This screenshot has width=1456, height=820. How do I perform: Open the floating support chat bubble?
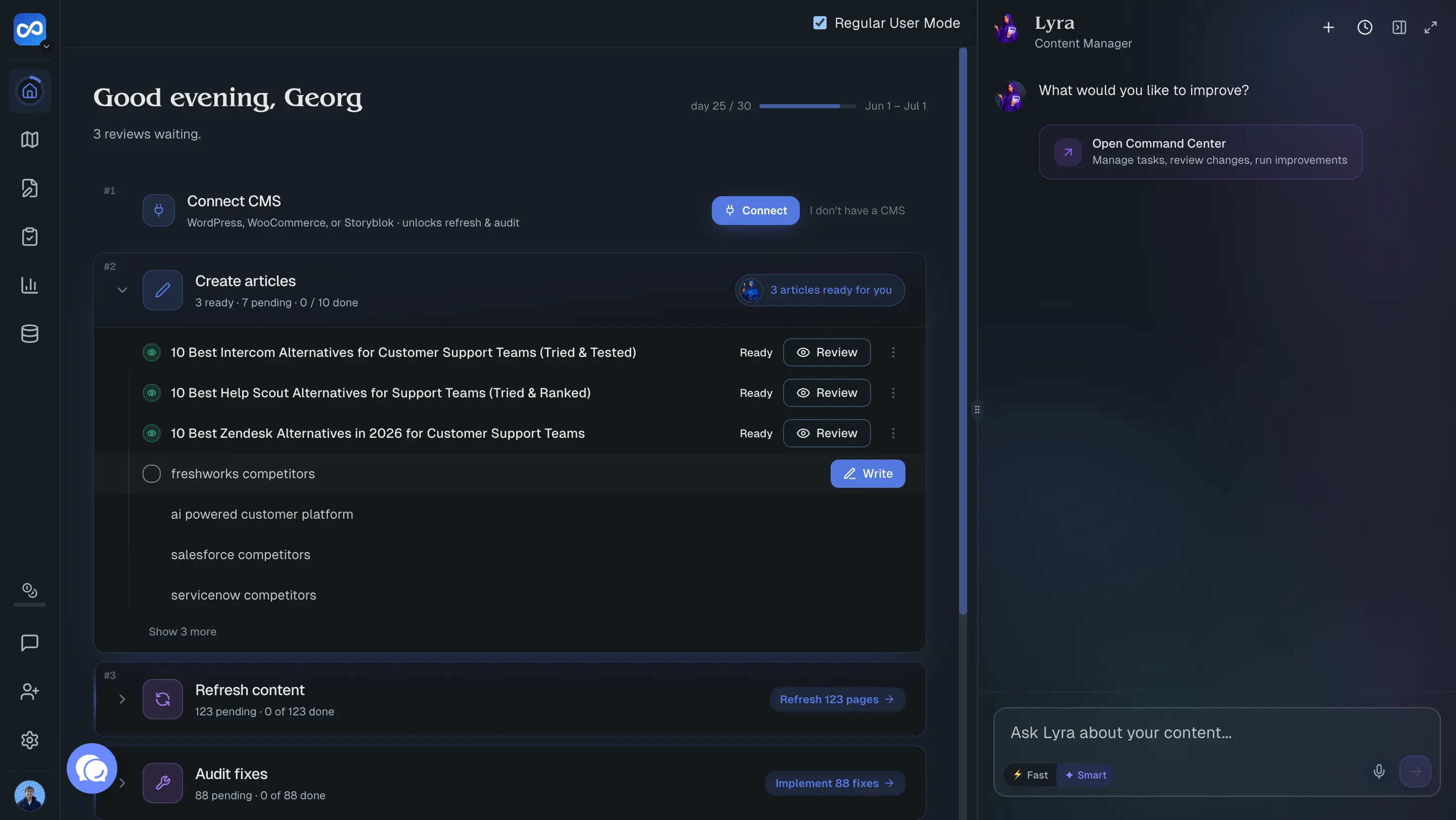[92, 768]
